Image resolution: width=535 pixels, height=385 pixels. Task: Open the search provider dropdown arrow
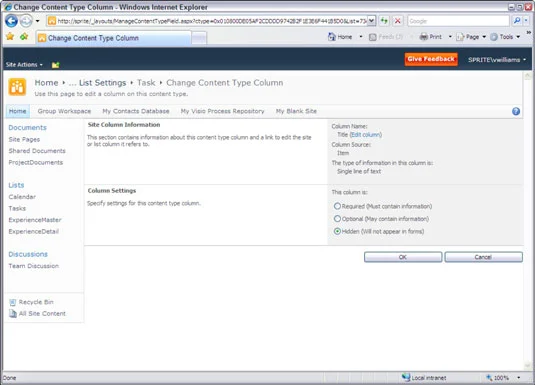coord(526,21)
